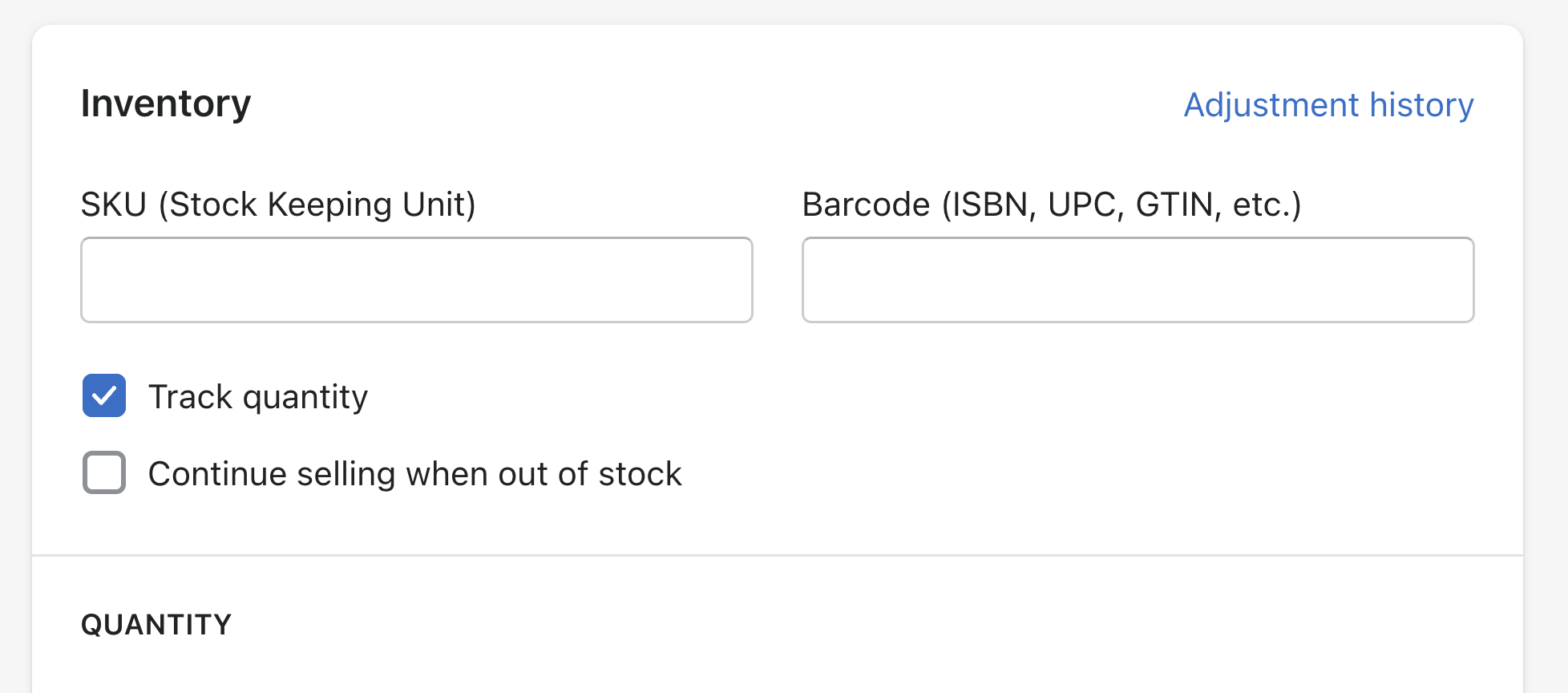1568x693 pixels.
Task: Open the Adjustment history link
Action: (1328, 105)
